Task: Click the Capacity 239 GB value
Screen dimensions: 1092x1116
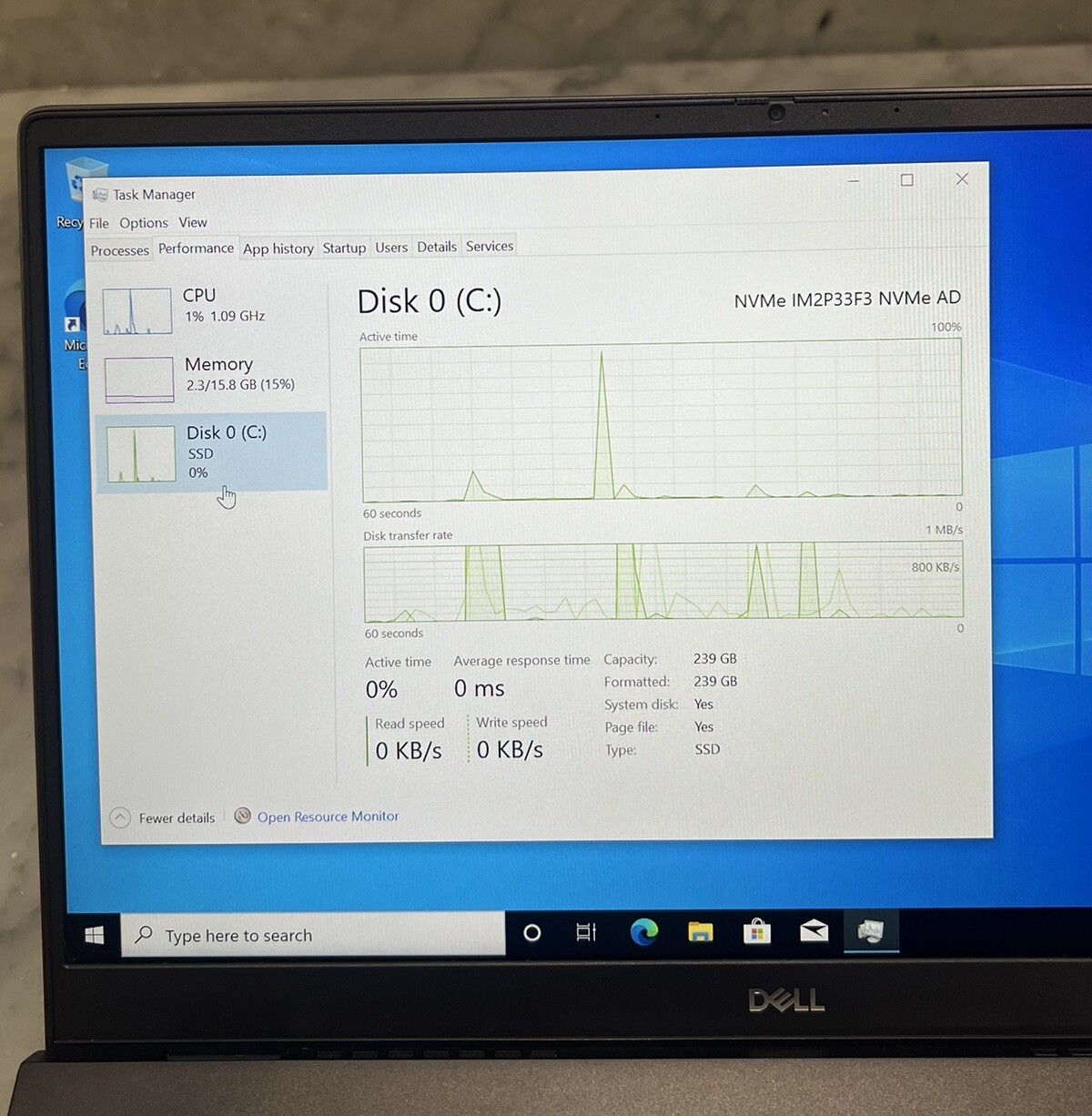Action: pyautogui.click(x=715, y=658)
